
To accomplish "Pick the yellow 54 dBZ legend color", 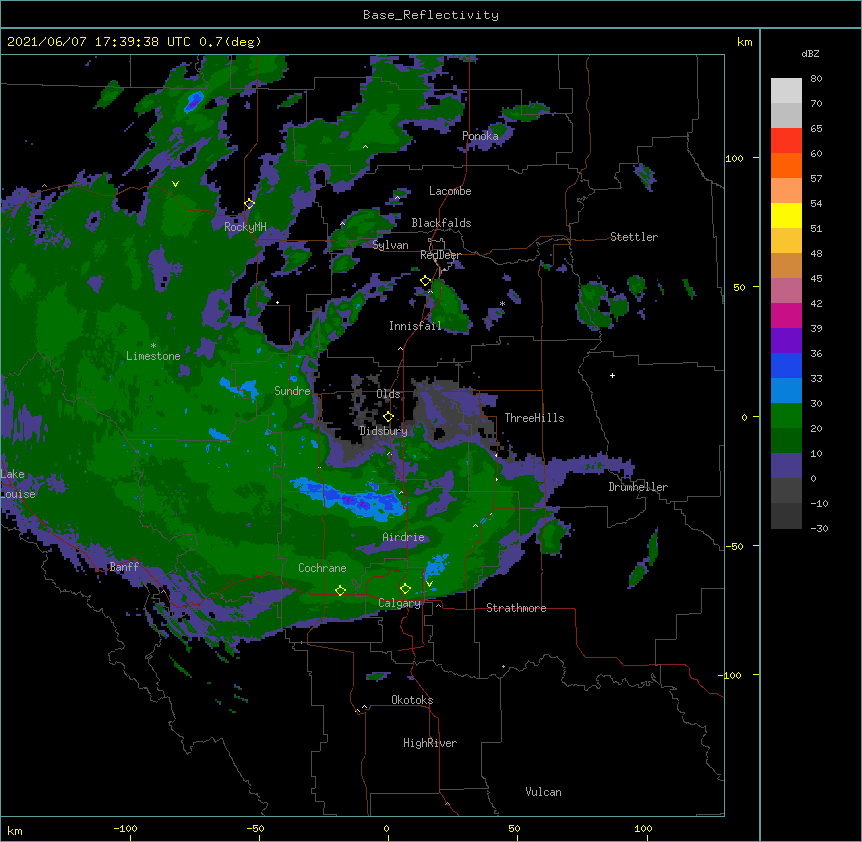I will click(x=786, y=215).
